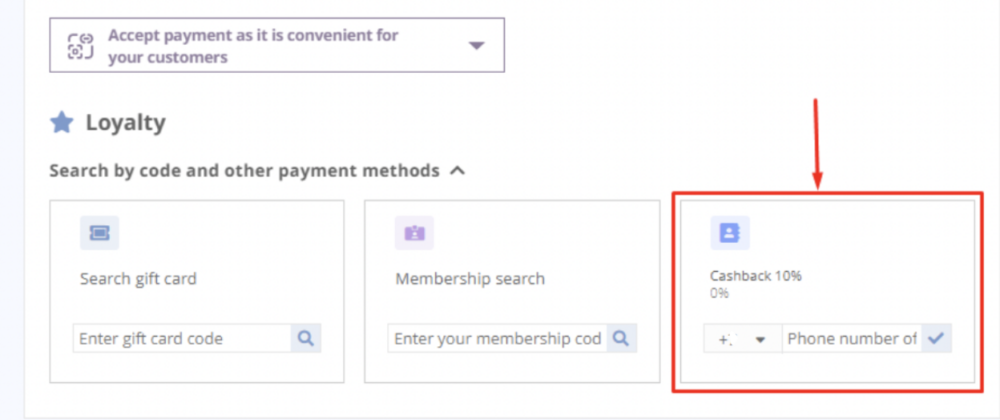Choose the Cashback 10% label
Screen dimensions: 1000x420
(x=756, y=276)
